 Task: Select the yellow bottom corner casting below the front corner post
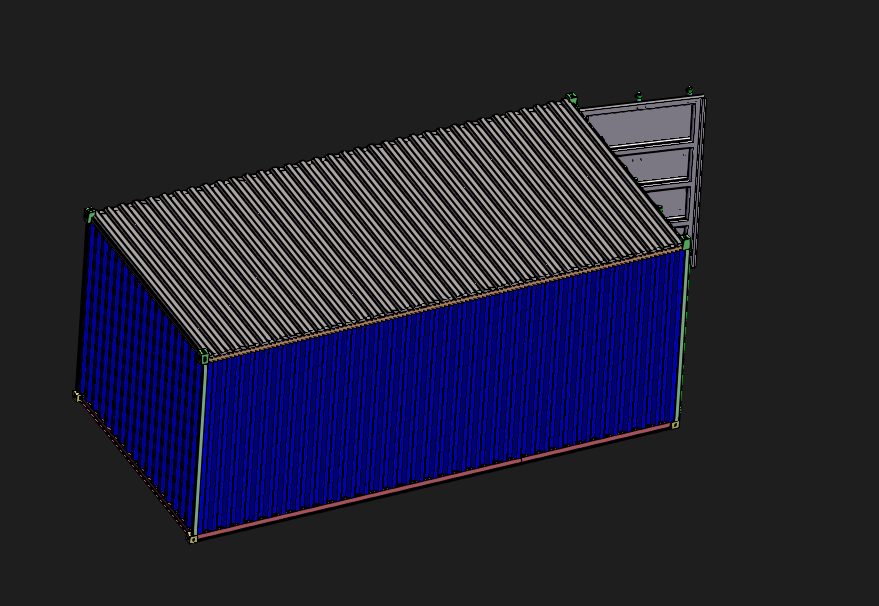(192, 538)
